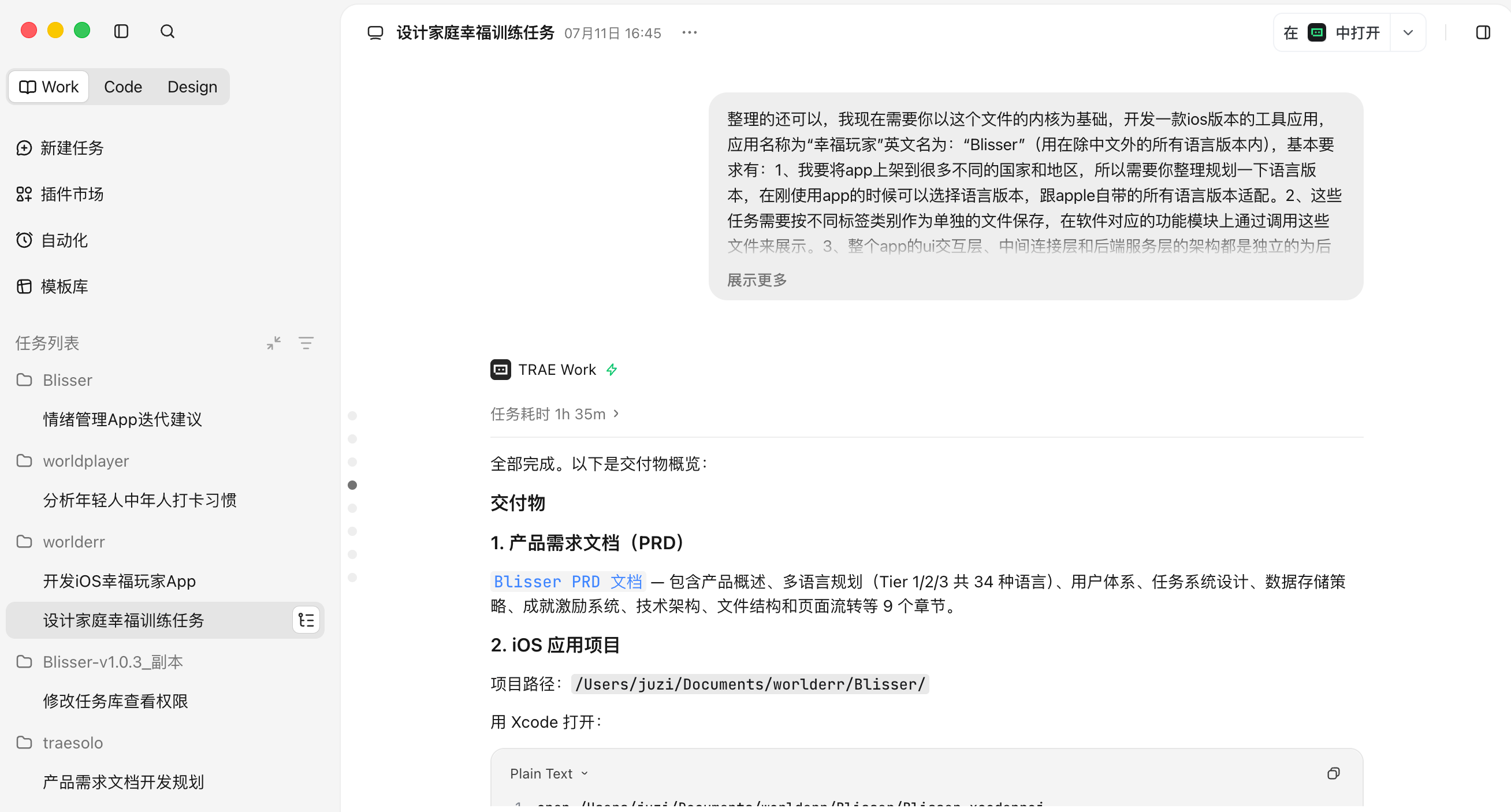The width and height of the screenshot is (1511, 812).
Task: Collapse the worlderr folder
Action: pyautogui.click(x=61, y=542)
